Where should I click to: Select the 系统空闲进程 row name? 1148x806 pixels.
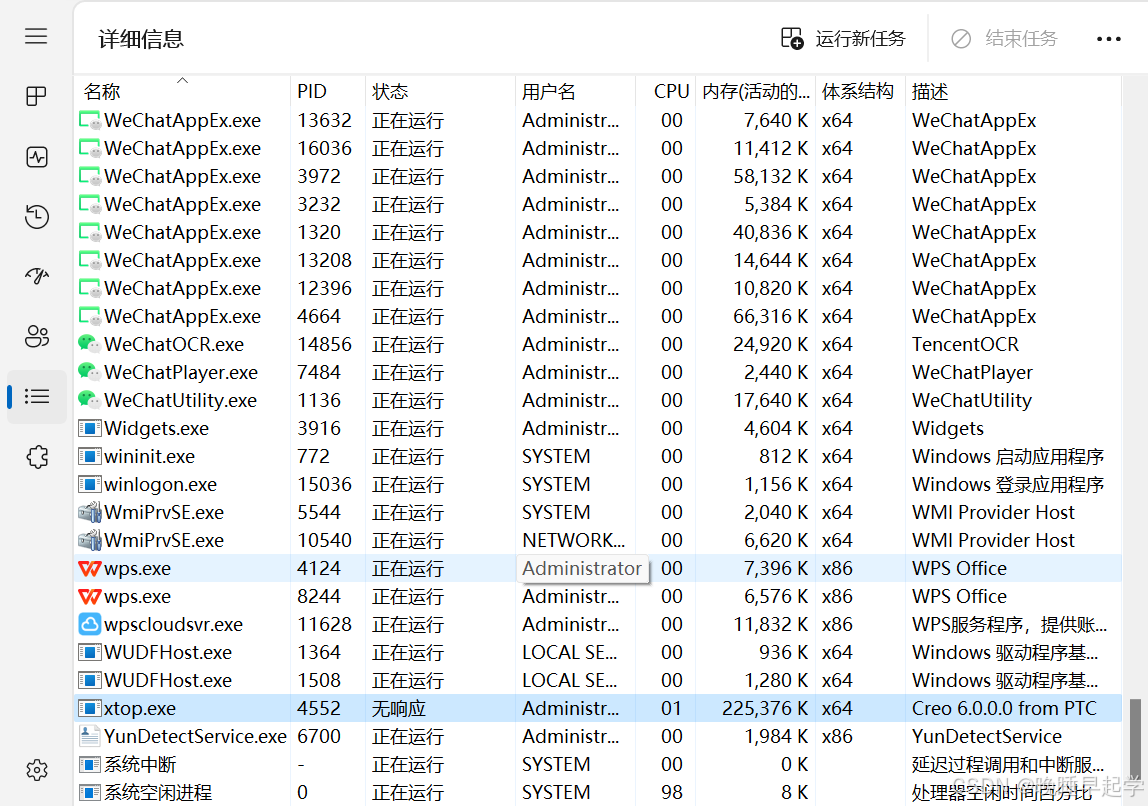(158, 793)
